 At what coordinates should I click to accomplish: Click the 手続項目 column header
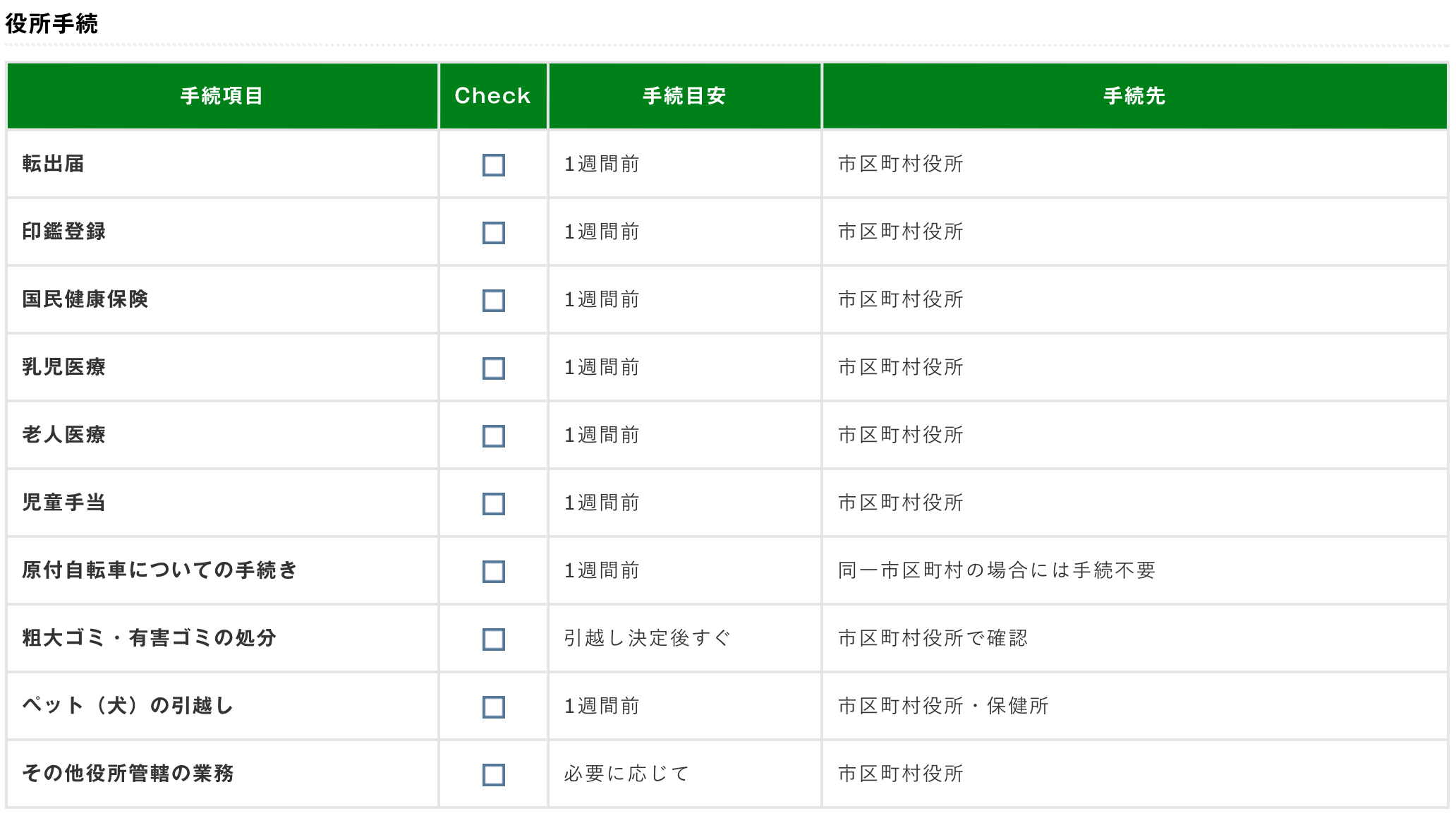(x=222, y=96)
